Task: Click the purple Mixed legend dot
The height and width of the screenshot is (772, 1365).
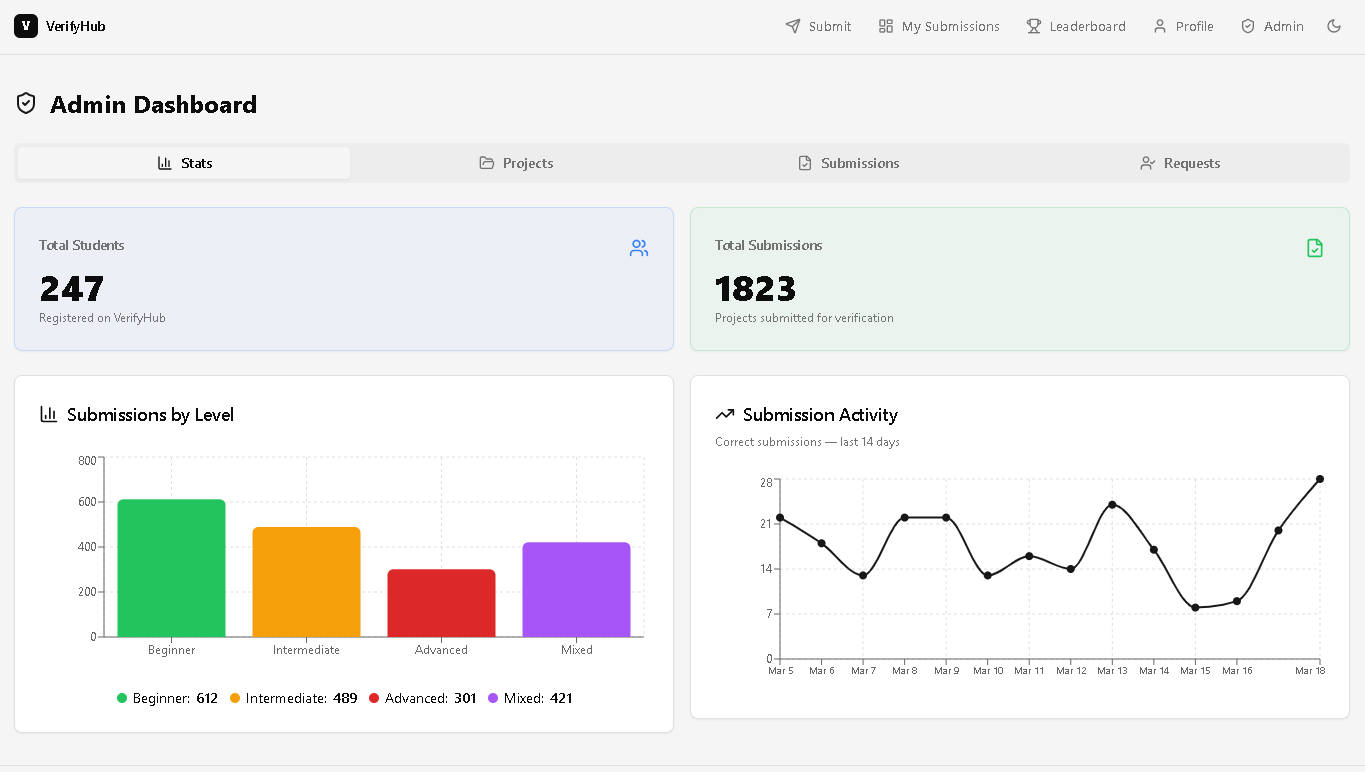Action: tap(493, 698)
